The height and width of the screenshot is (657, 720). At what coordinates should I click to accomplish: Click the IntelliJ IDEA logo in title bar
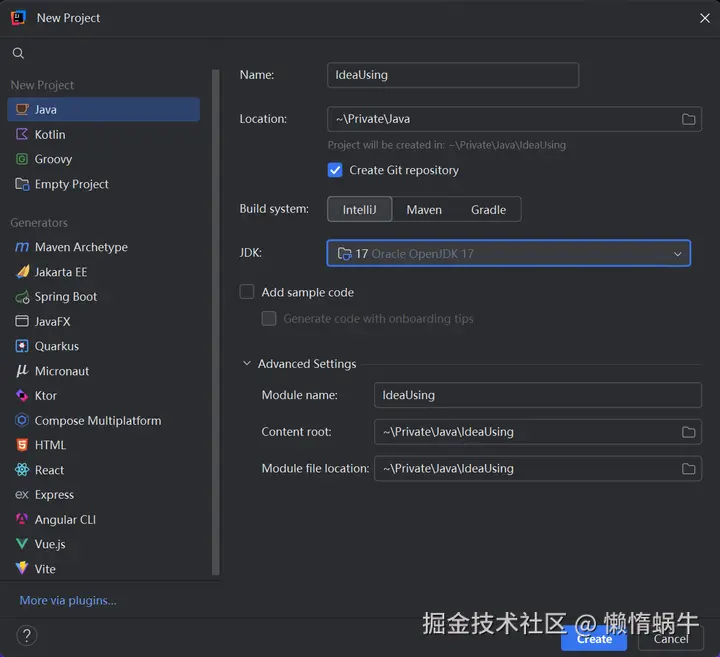(18, 18)
